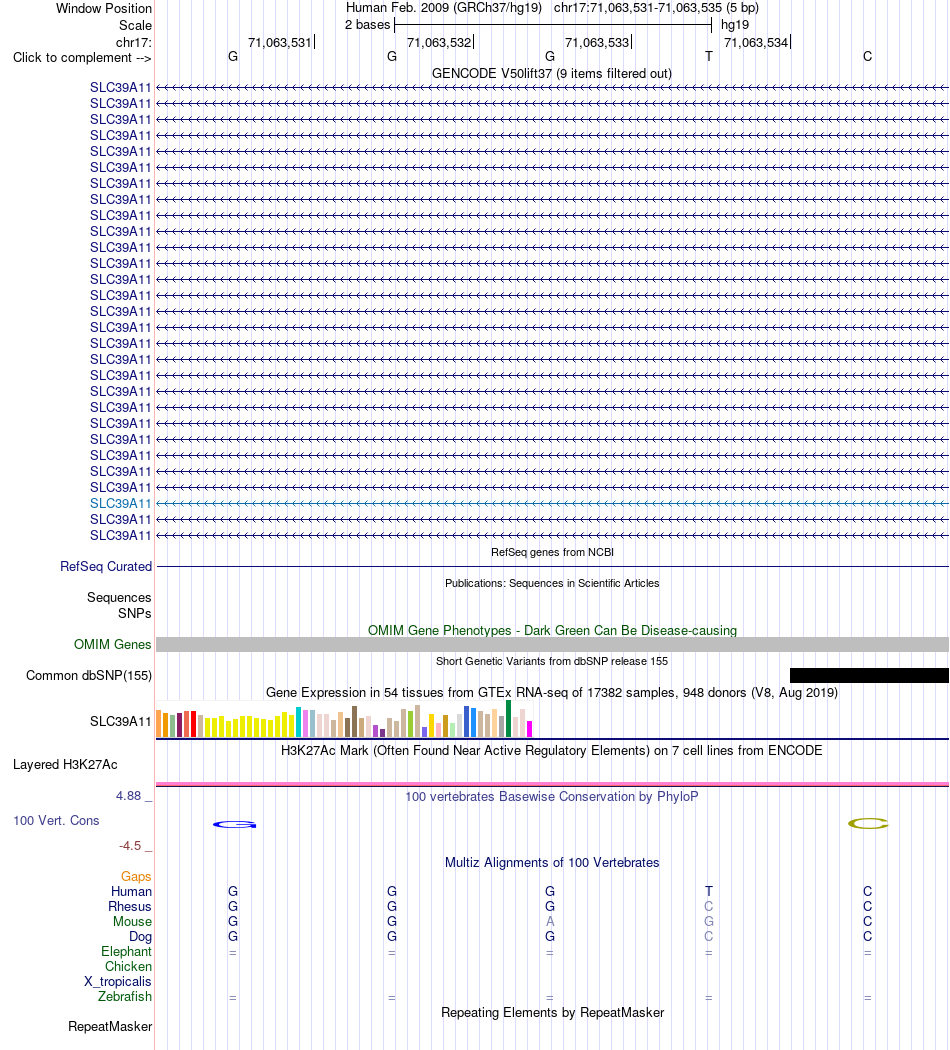The height and width of the screenshot is (1050, 950).
Task: Open the GTEx Gene Expression track title
Action: 552,692
